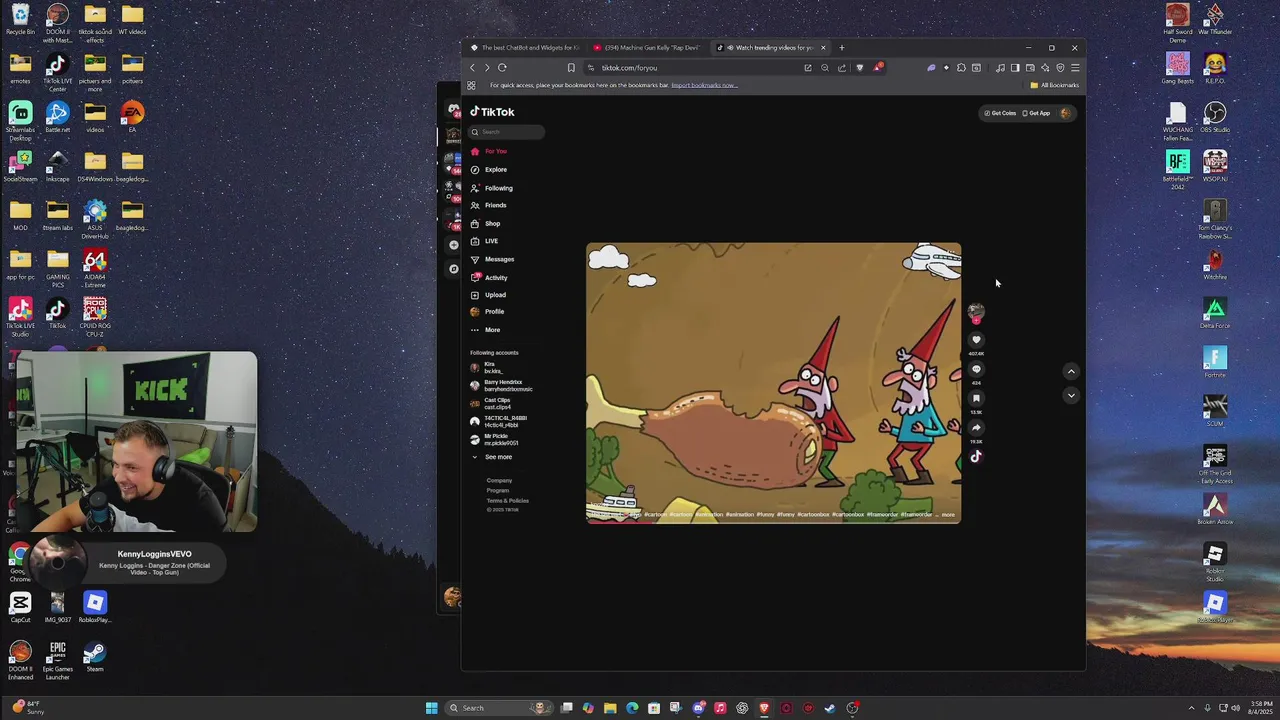Switch to the Machine Gun Kelly Rap Devil tab
1280x720 pixels.
point(646,48)
